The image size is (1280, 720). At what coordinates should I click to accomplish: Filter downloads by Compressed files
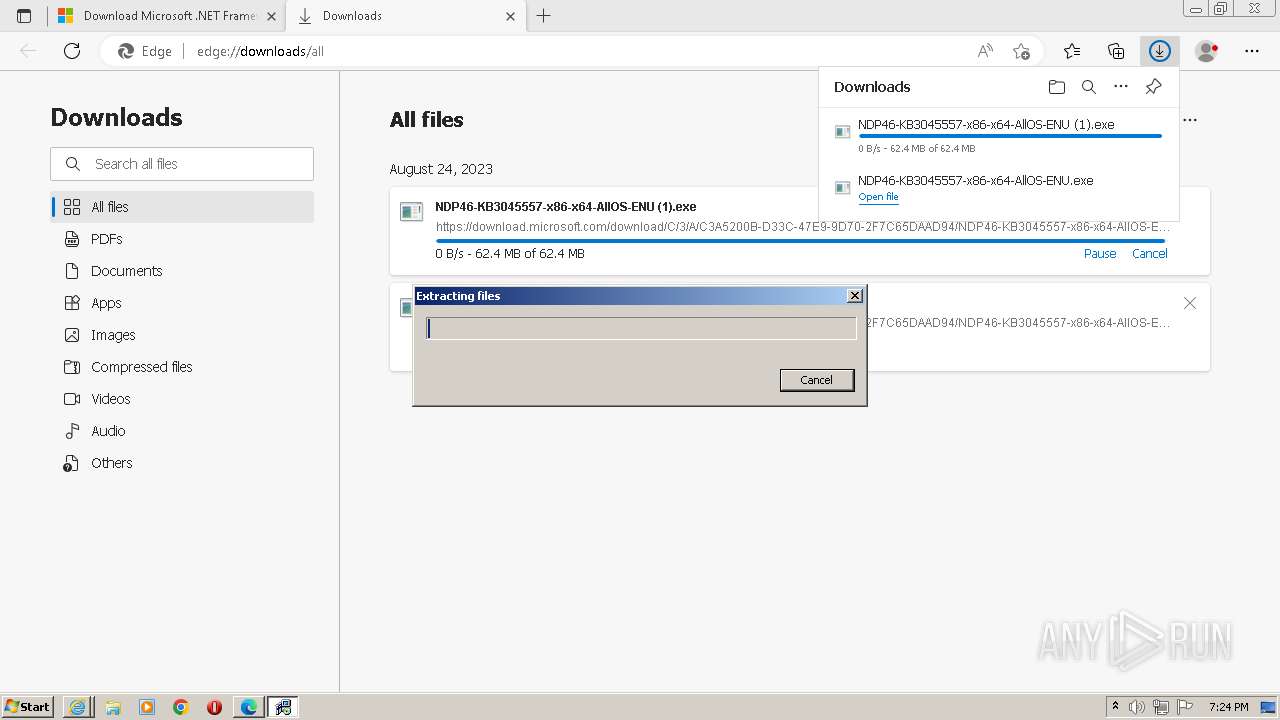tap(182, 367)
